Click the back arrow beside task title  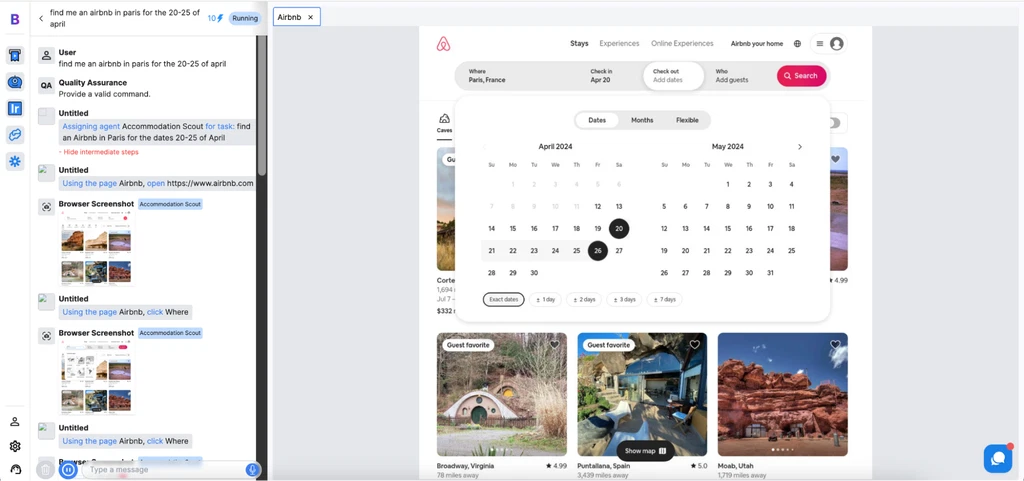tap(41, 18)
